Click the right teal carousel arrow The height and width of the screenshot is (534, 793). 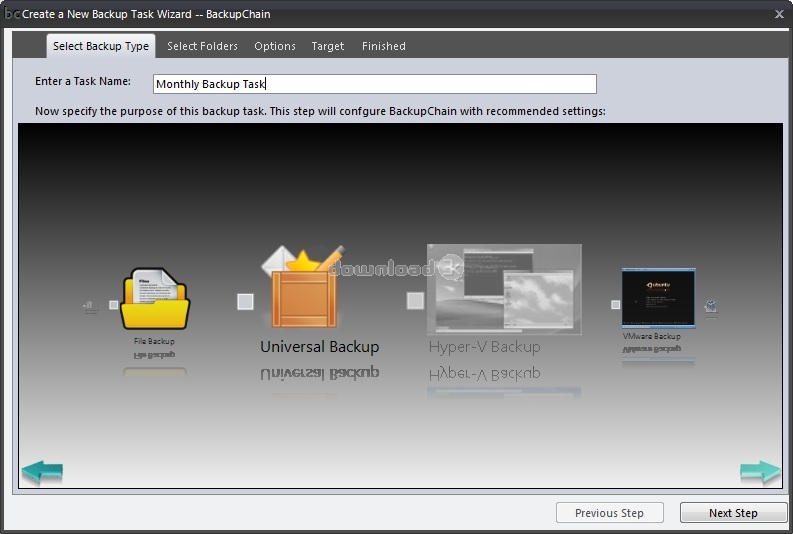click(760, 471)
